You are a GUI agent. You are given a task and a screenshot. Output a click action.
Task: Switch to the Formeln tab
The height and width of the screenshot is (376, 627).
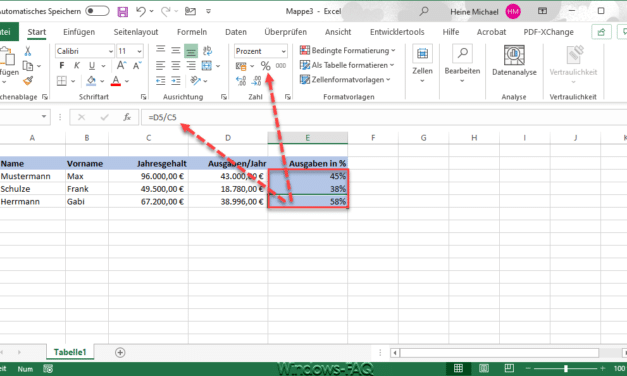pos(192,32)
